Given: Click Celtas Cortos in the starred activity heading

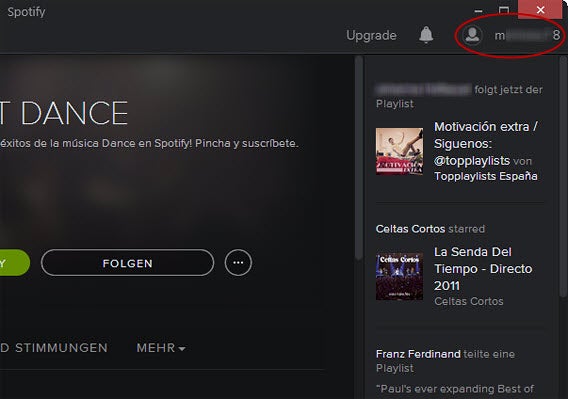Looking at the screenshot, I should tap(410, 229).
